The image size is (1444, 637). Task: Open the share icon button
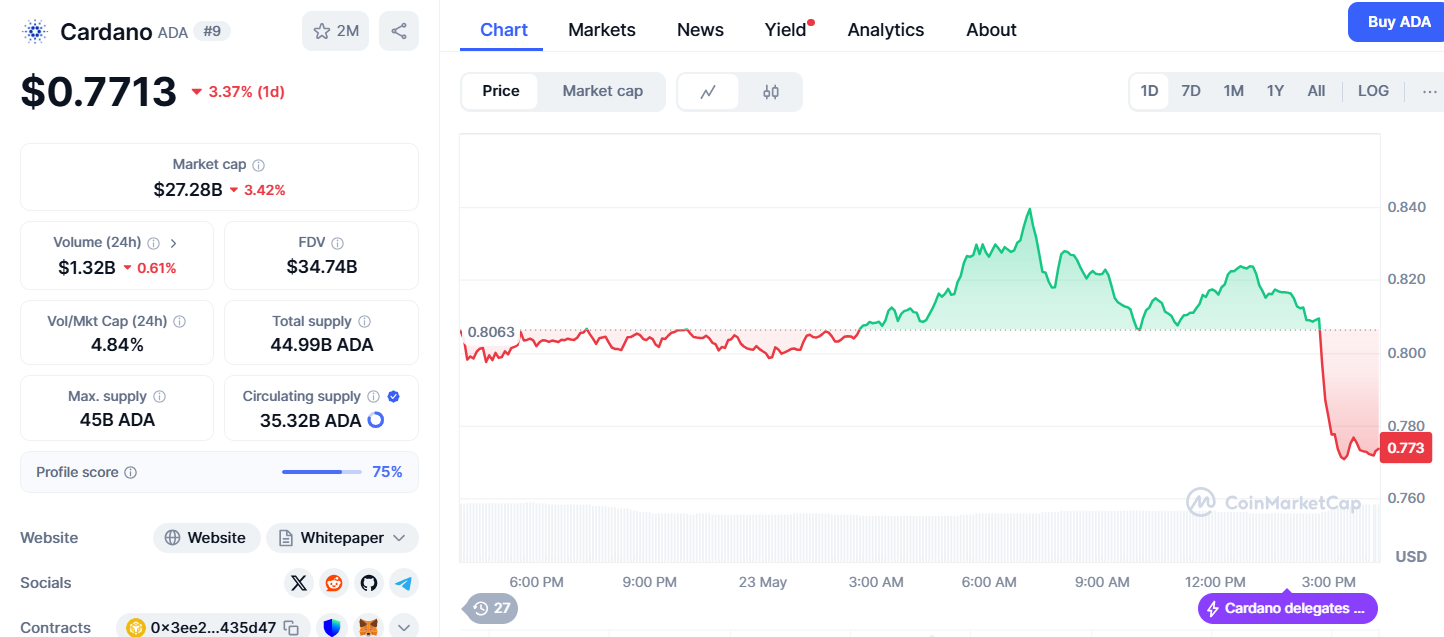pyautogui.click(x=399, y=31)
